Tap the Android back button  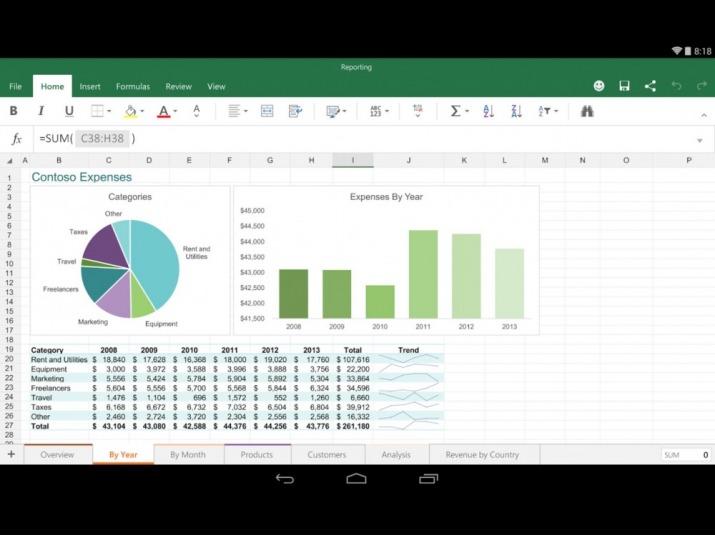point(285,479)
